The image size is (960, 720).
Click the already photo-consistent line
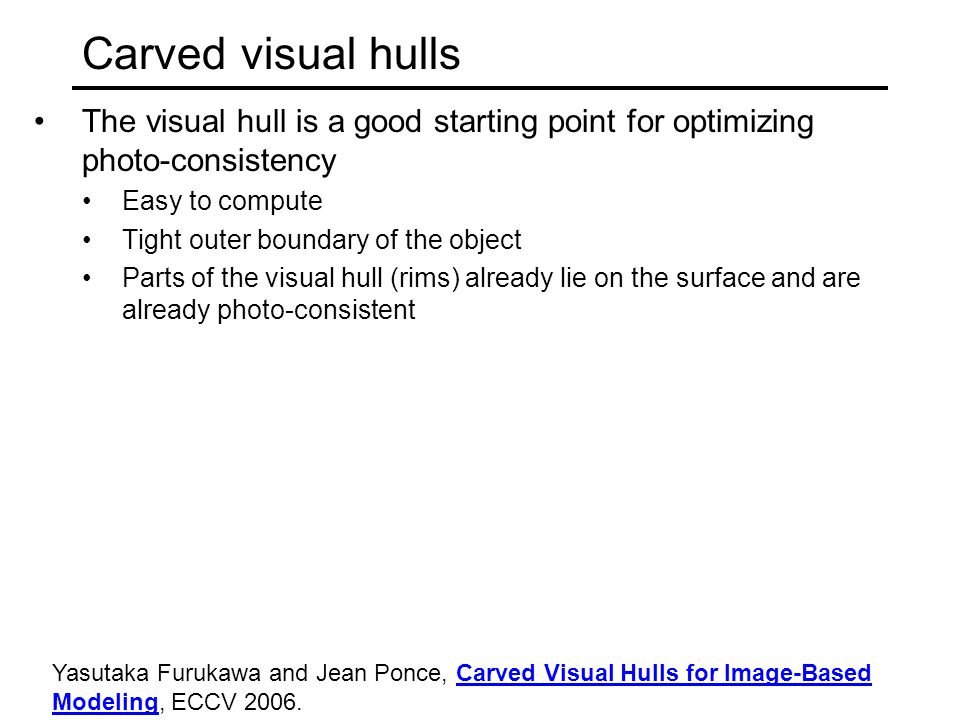[x=269, y=310]
